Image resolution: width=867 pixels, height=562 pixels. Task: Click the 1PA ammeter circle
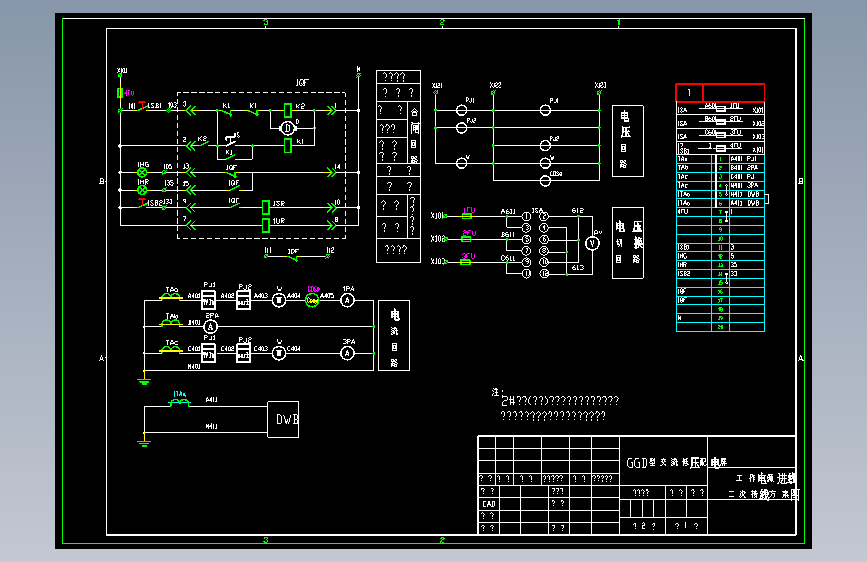click(347, 300)
